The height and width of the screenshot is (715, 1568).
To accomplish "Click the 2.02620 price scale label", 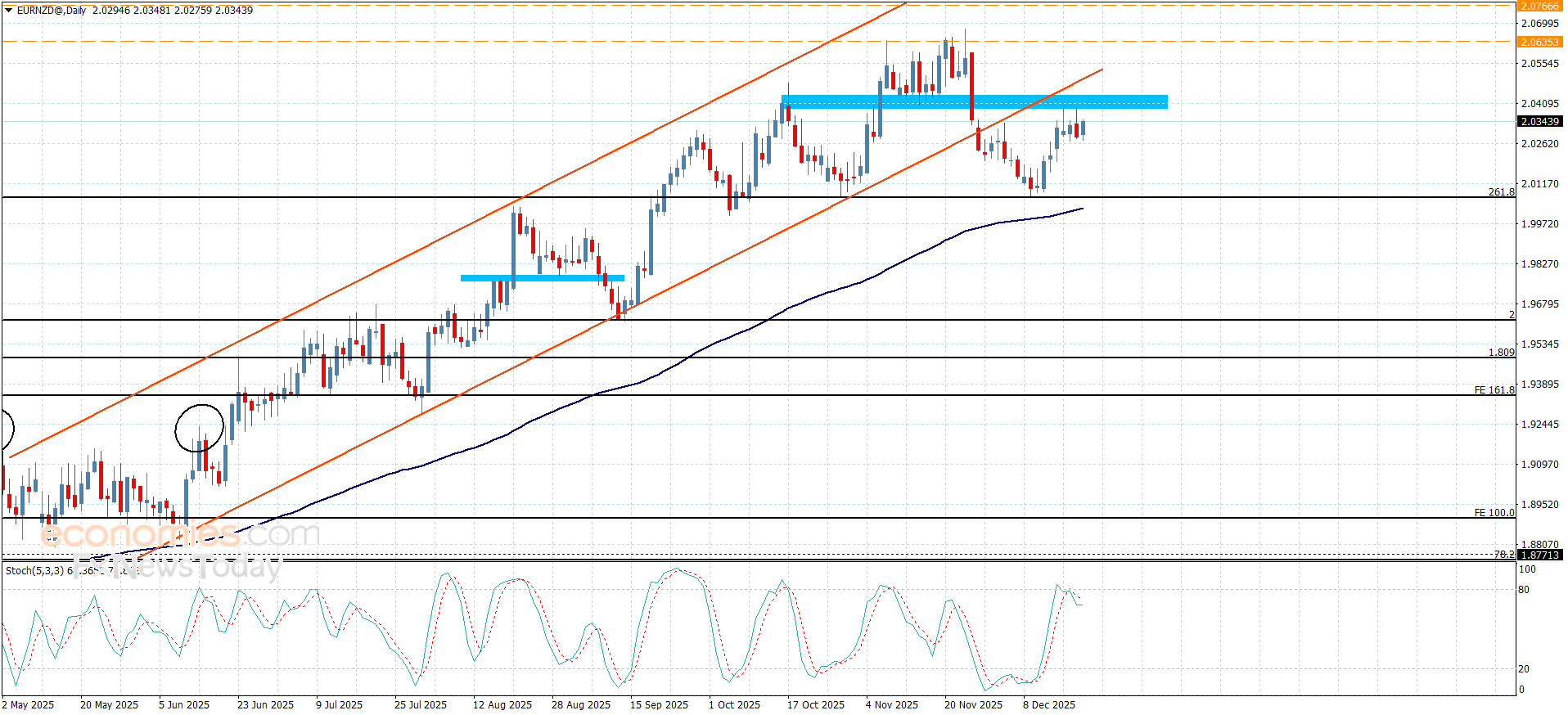I will coord(1539,144).
